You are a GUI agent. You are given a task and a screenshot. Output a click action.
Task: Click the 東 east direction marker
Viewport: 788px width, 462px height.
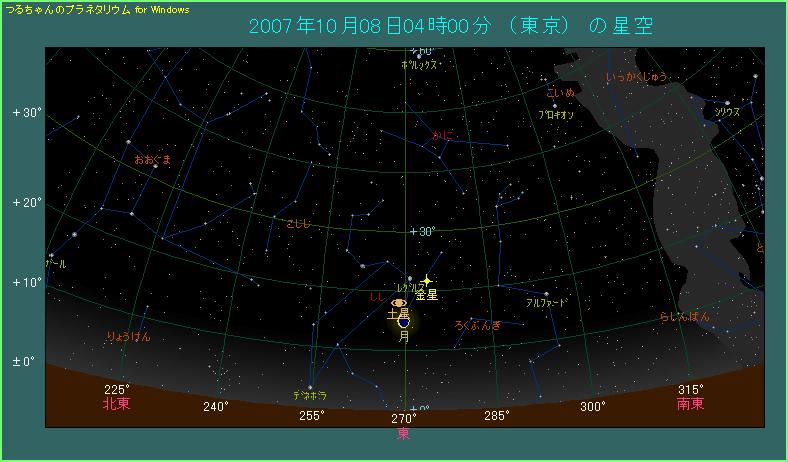click(x=404, y=434)
